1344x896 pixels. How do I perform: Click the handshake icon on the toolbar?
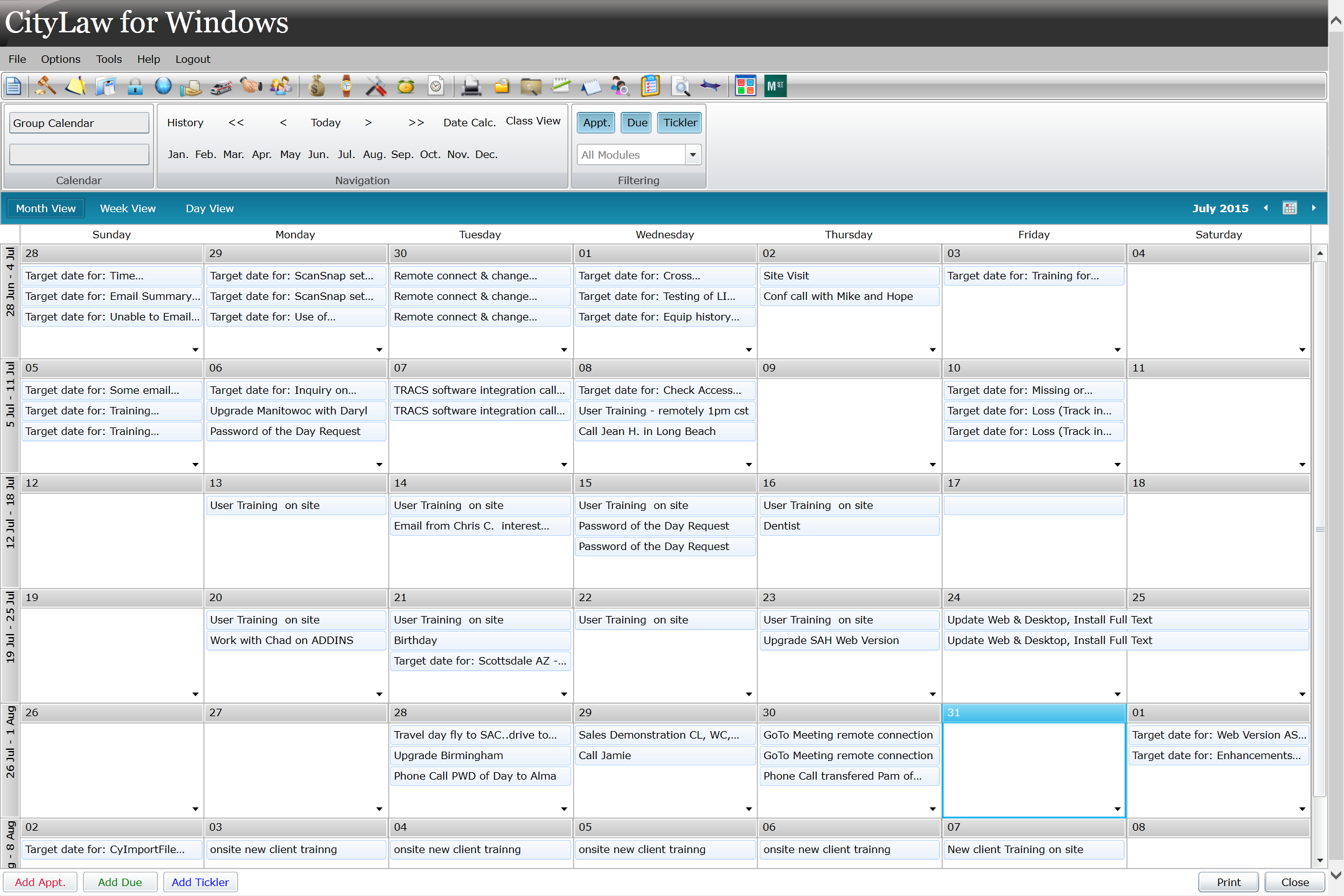tap(251, 86)
